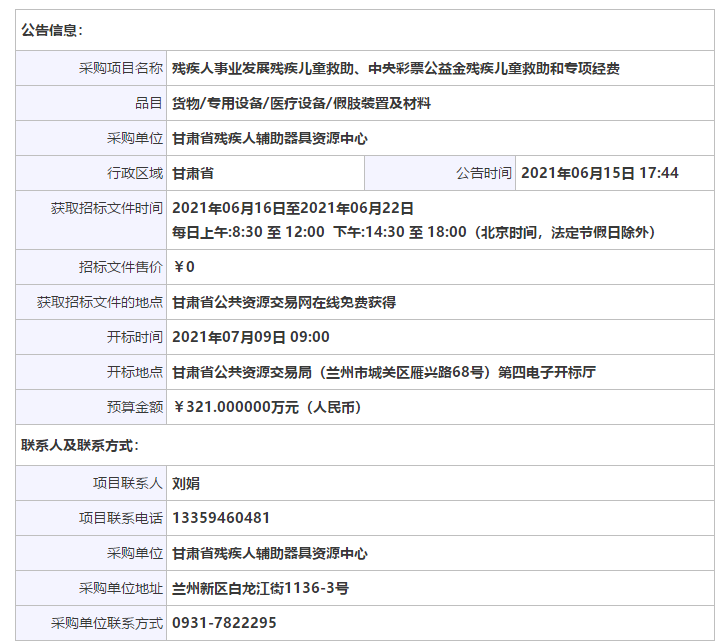Click the 预算金额 label cell
This screenshot has height=641, width=725.
135,407
